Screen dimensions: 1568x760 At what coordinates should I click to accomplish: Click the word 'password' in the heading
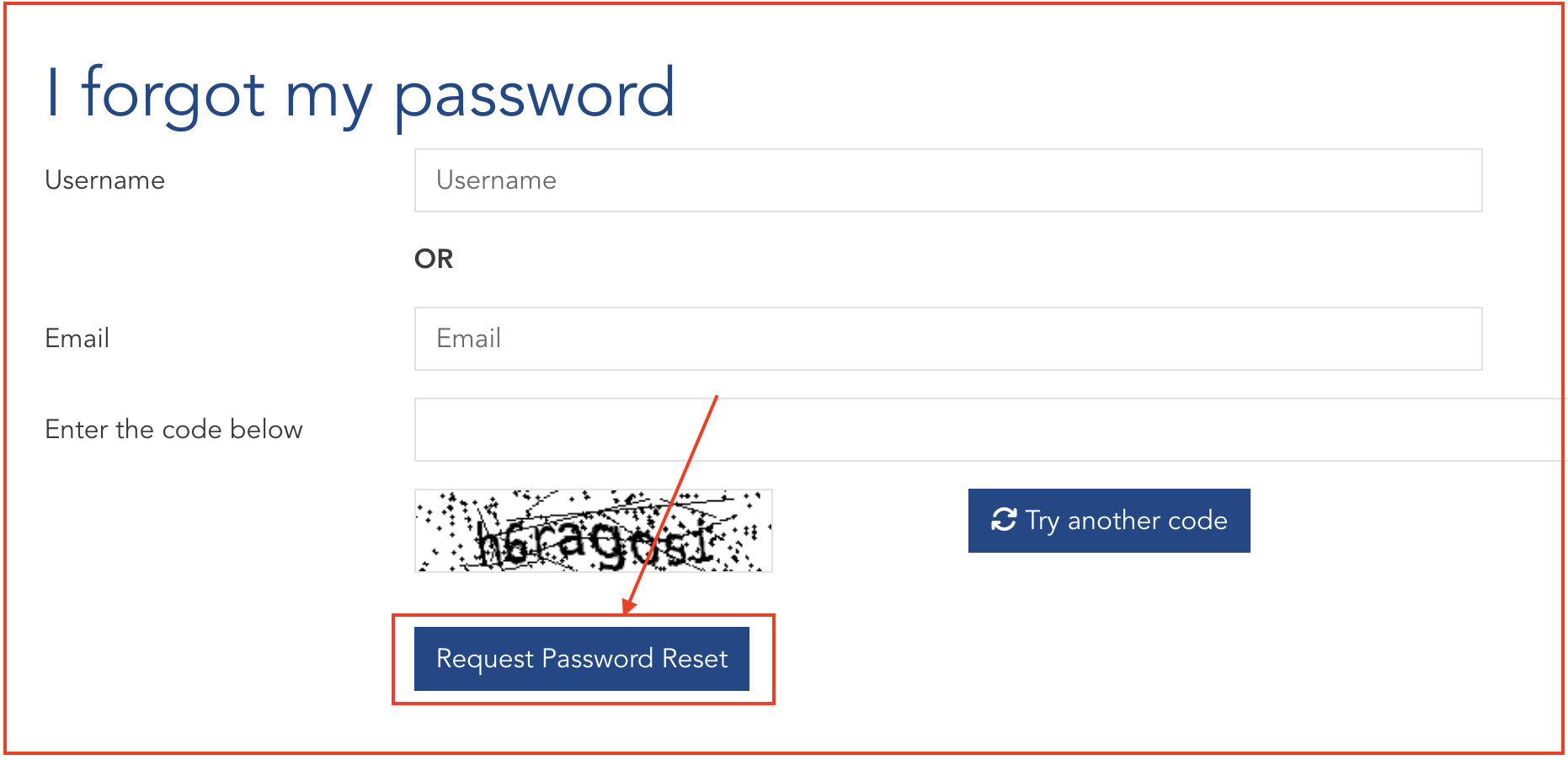point(535,94)
